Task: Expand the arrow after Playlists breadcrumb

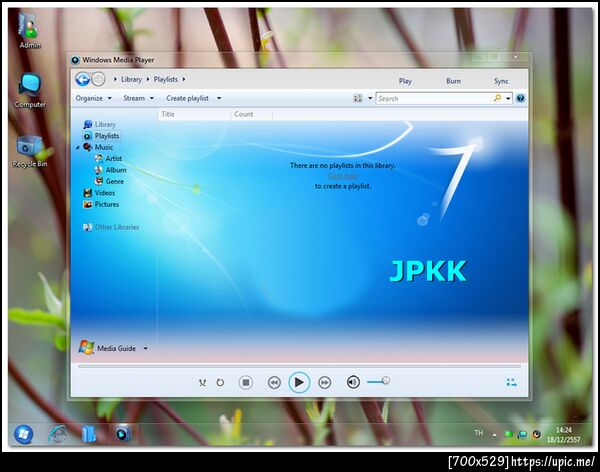Action: 184,79
